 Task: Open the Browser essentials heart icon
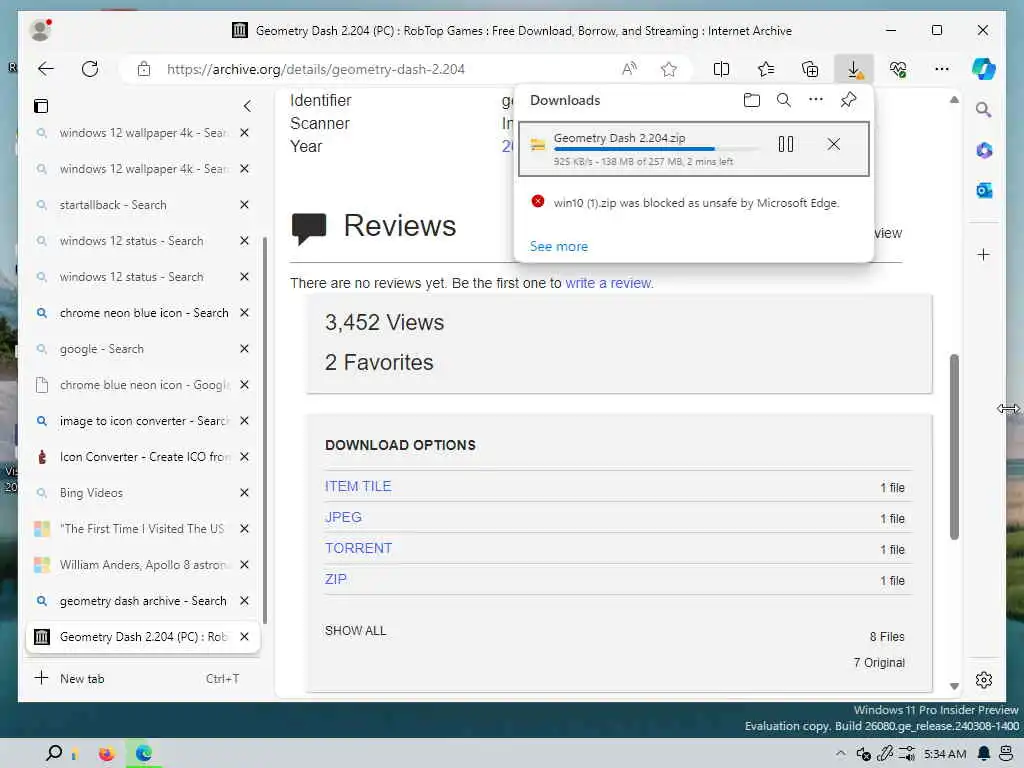coord(898,69)
